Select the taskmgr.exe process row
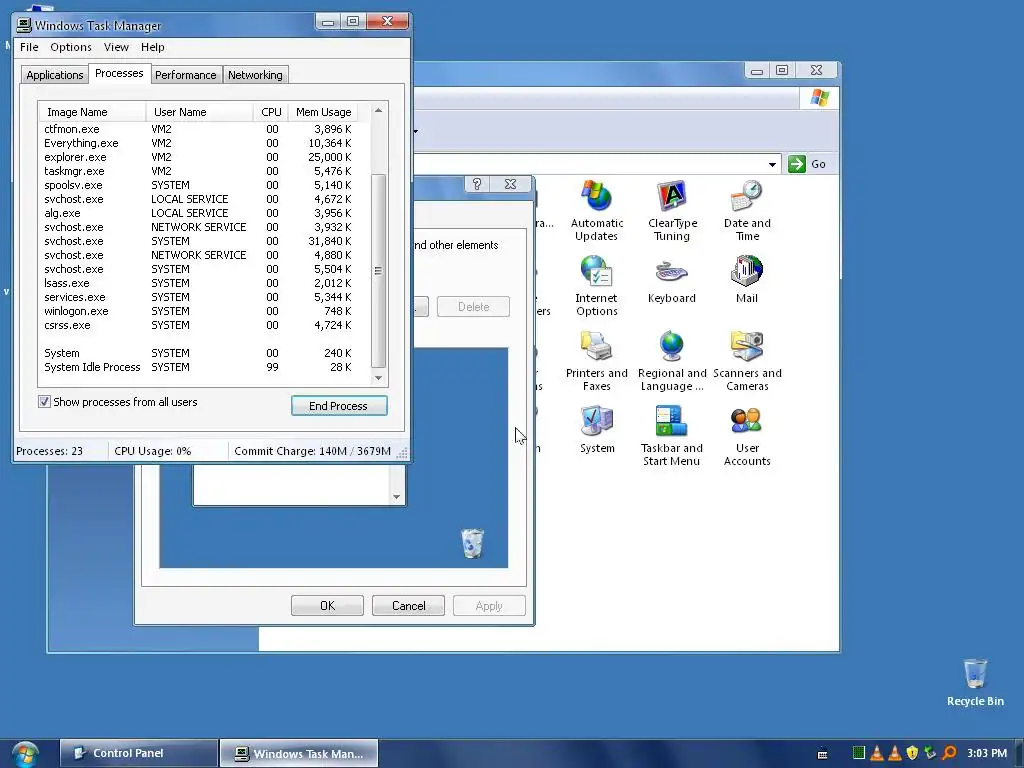Screen dimensions: 1024x768 198,171
